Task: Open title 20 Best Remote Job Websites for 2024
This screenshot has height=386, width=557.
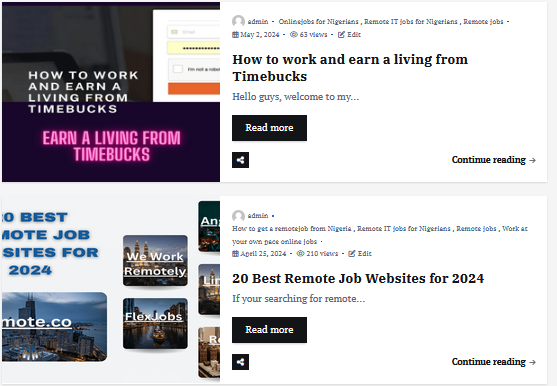Action: click(x=358, y=278)
